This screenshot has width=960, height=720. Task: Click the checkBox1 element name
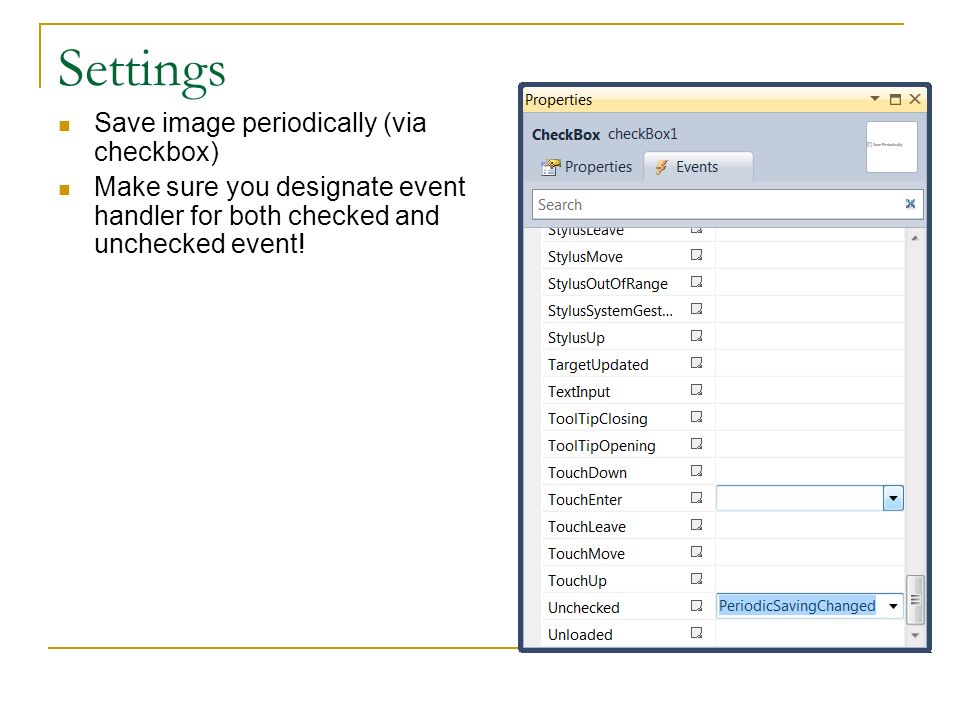point(642,133)
